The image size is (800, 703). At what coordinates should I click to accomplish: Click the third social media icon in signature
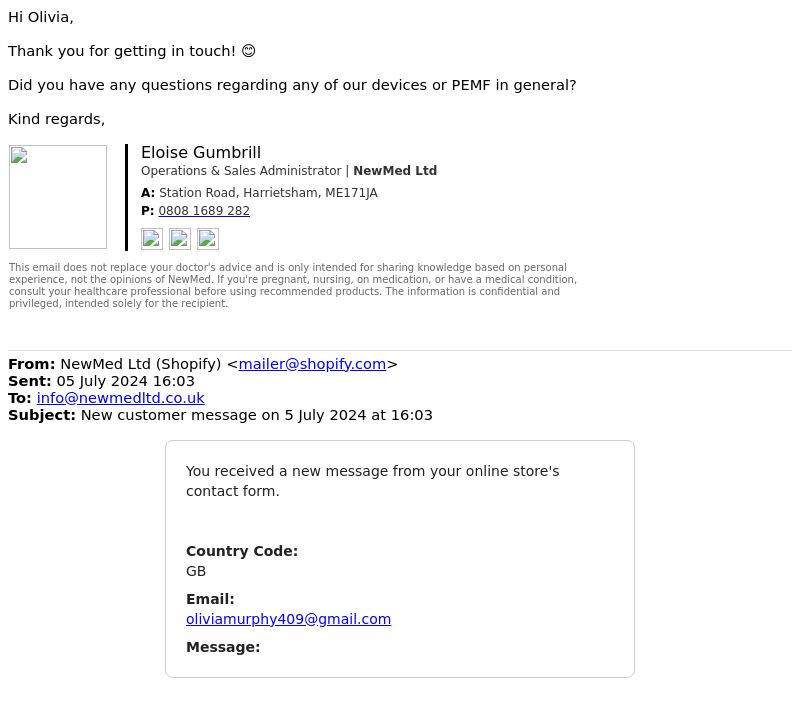tap(208, 239)
